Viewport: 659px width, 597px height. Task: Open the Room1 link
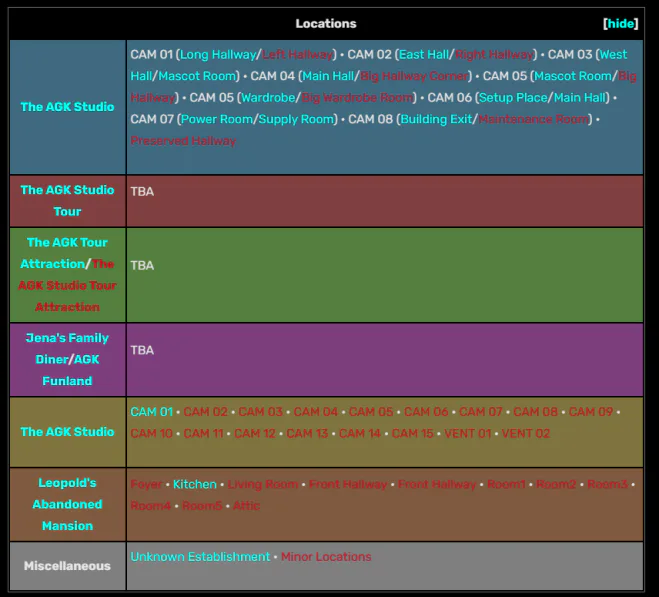tap(506, 484)
